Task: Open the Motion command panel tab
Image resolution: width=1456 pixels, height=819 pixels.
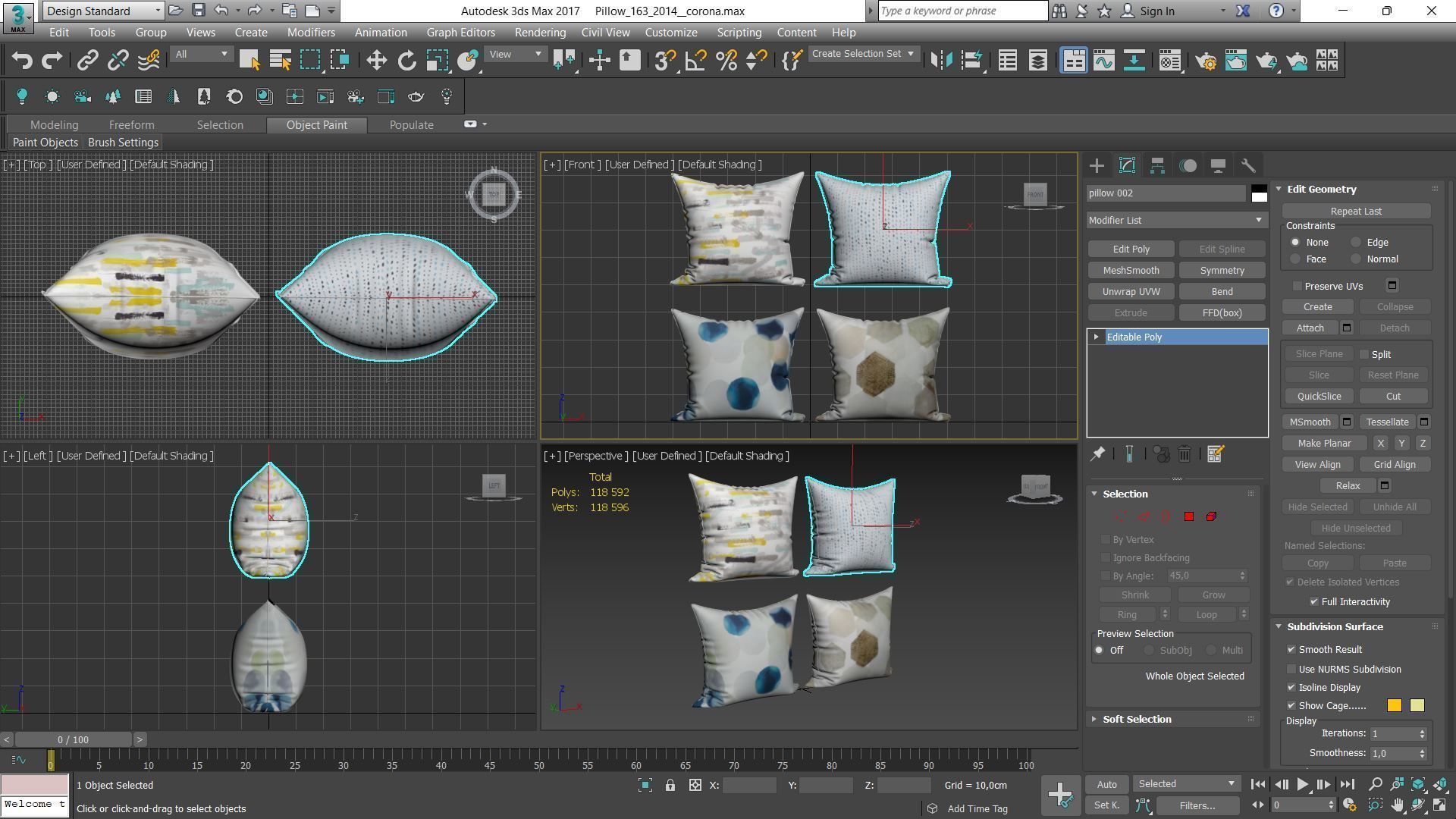Action: (x=1188, y=165)
